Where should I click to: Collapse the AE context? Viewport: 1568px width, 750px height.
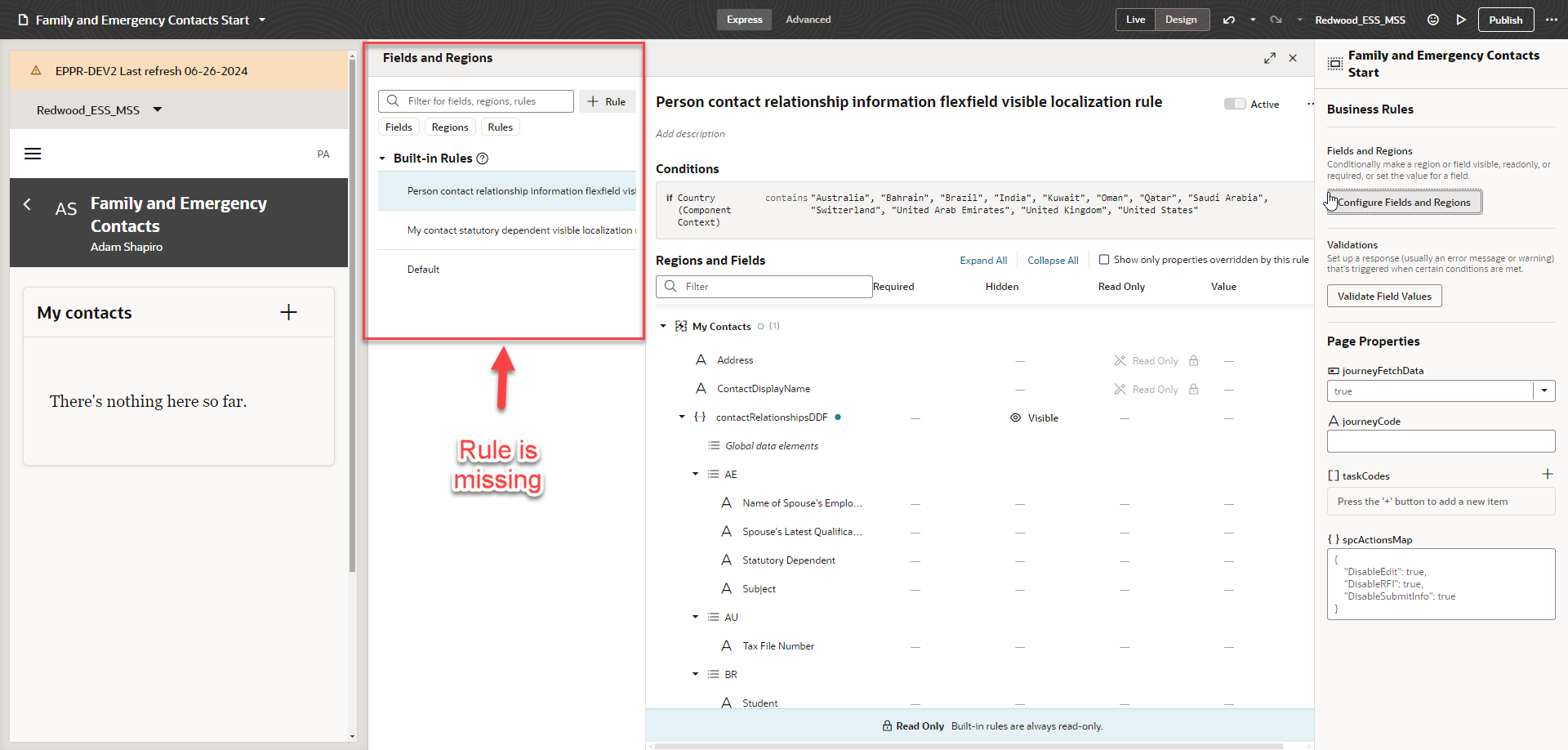pos(695,474)
